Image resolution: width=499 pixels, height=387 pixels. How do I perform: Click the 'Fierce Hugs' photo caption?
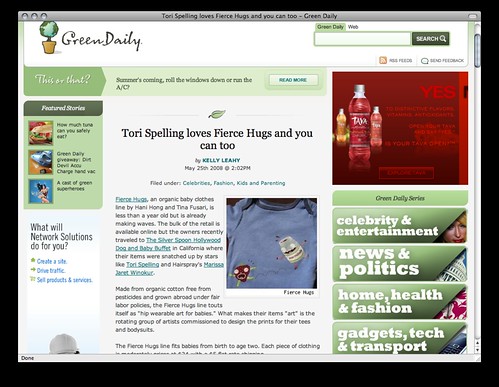[299, 292]
